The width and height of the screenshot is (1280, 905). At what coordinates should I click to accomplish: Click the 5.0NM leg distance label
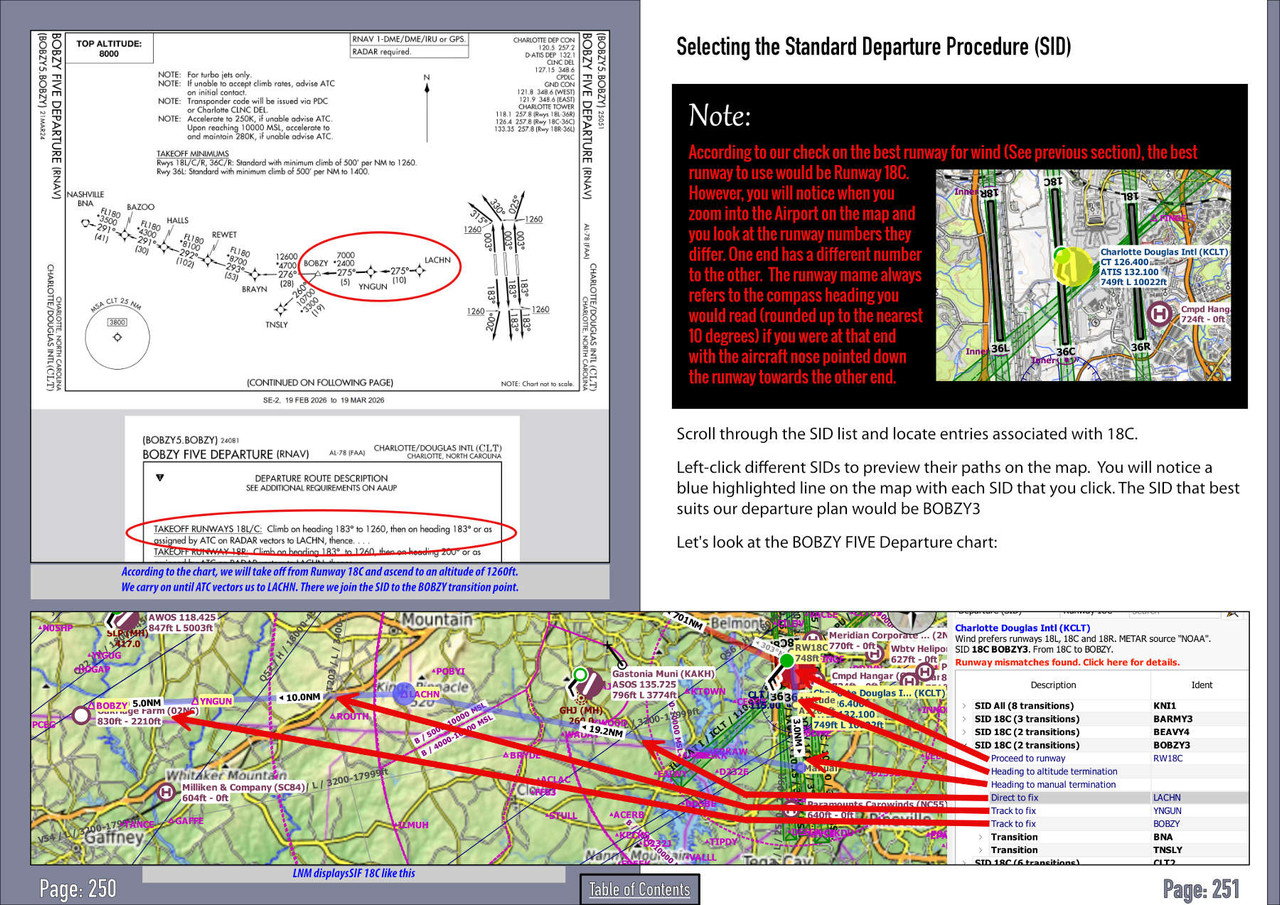[145, 702]
